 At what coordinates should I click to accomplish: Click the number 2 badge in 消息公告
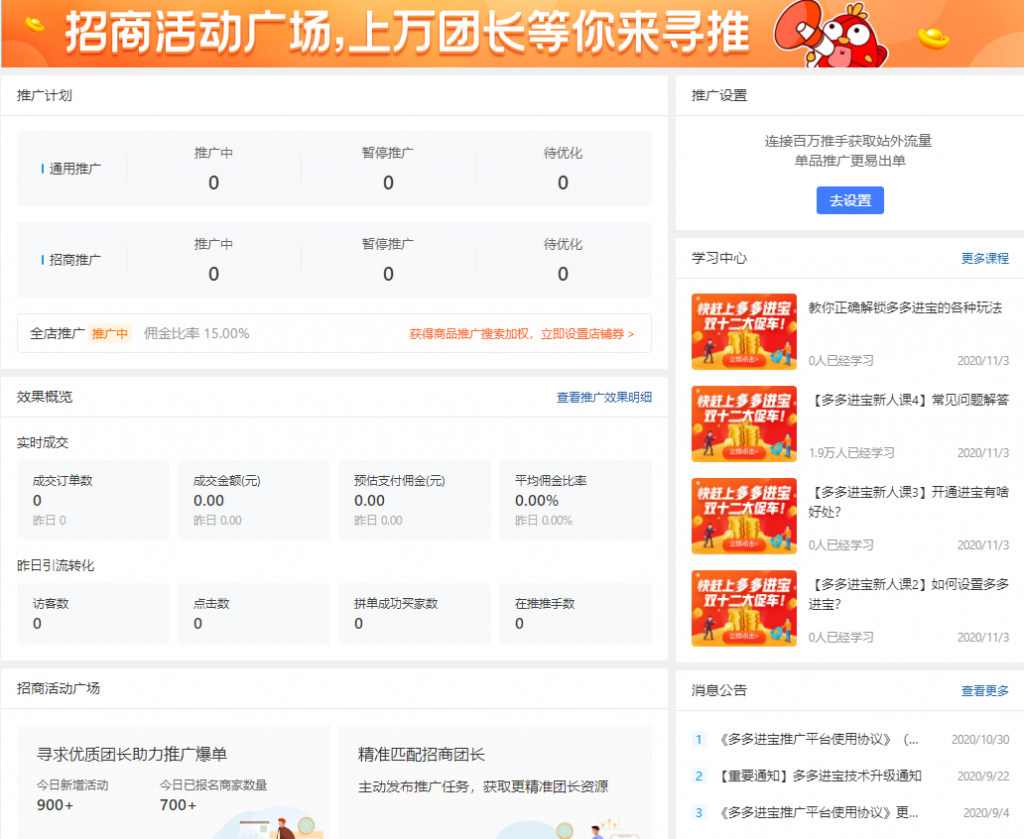699,776
